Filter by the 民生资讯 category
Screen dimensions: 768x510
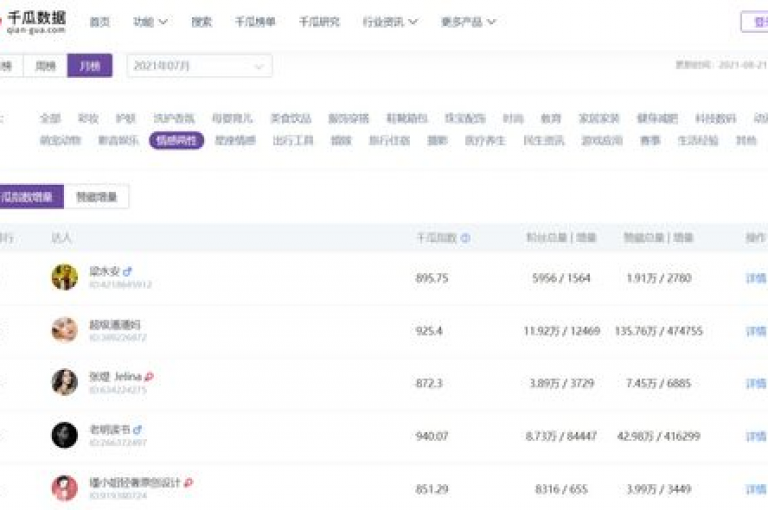(x=544, y=141)
